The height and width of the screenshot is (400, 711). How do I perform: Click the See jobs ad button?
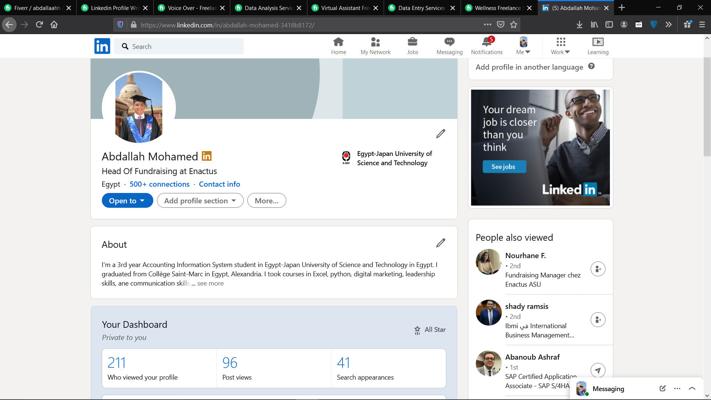click(504, 167)
